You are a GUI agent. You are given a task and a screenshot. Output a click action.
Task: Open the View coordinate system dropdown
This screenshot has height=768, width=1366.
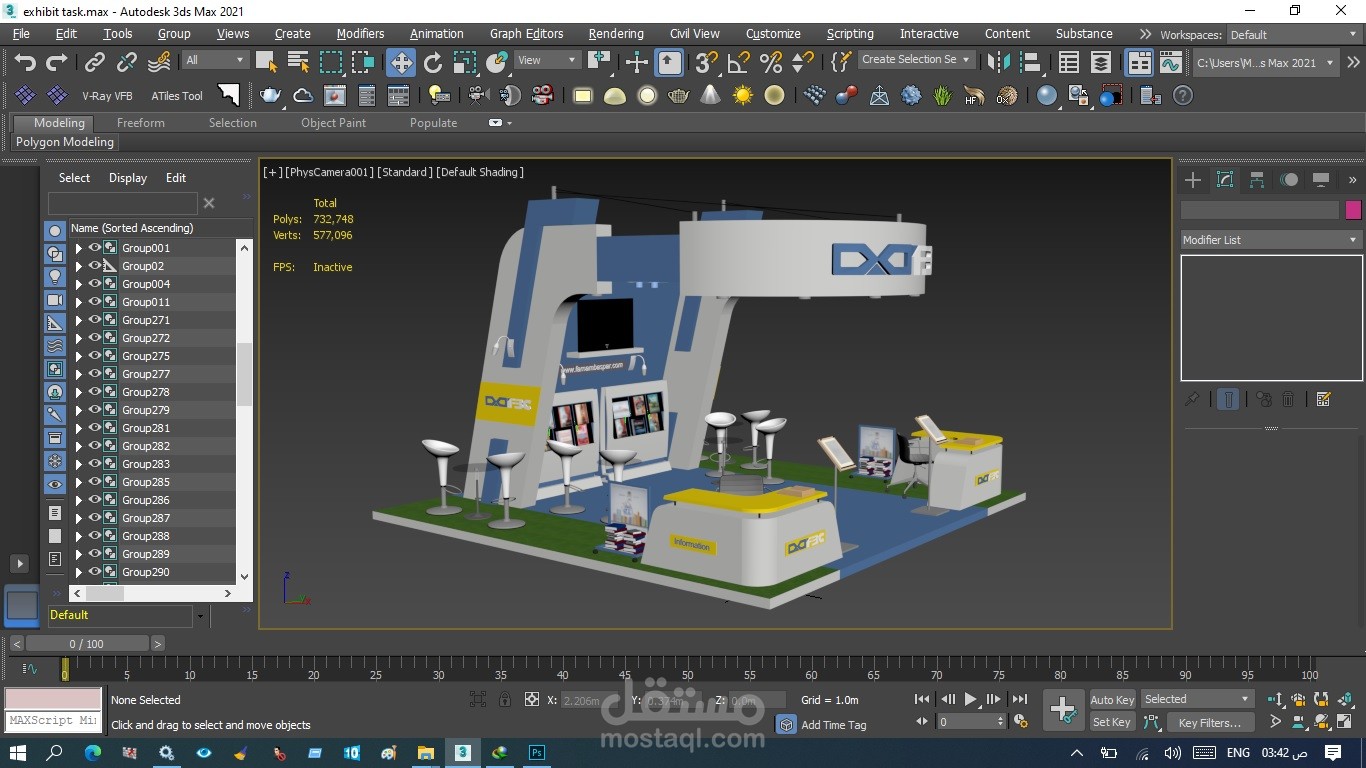tap(546, 60)
